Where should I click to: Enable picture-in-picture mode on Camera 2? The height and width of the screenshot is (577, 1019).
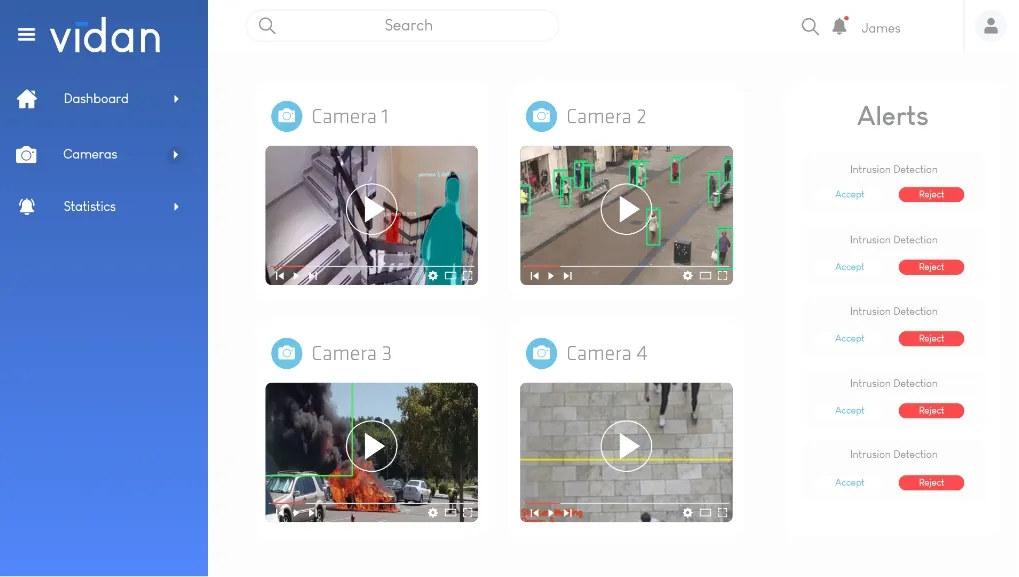[x=703, y=276]
